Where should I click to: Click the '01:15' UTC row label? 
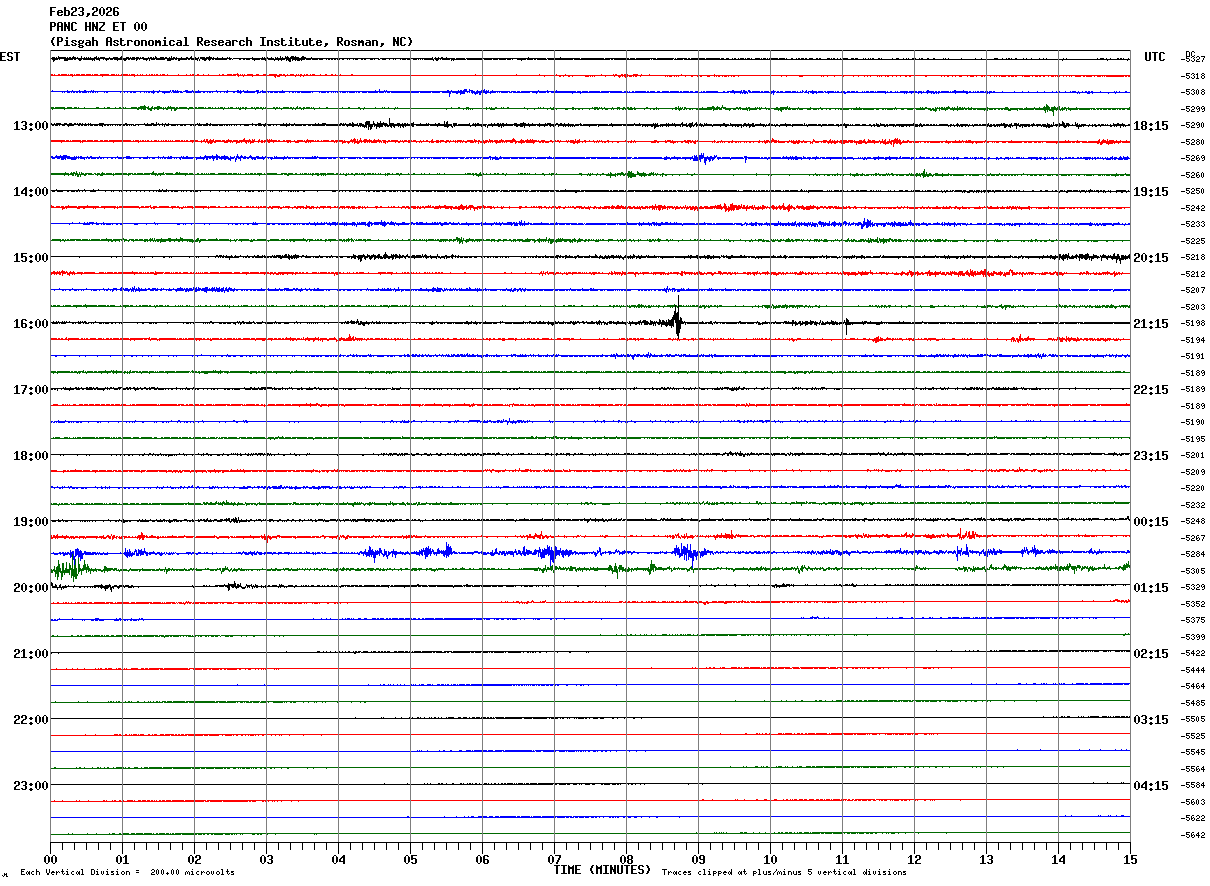(x=1151, y=588)
